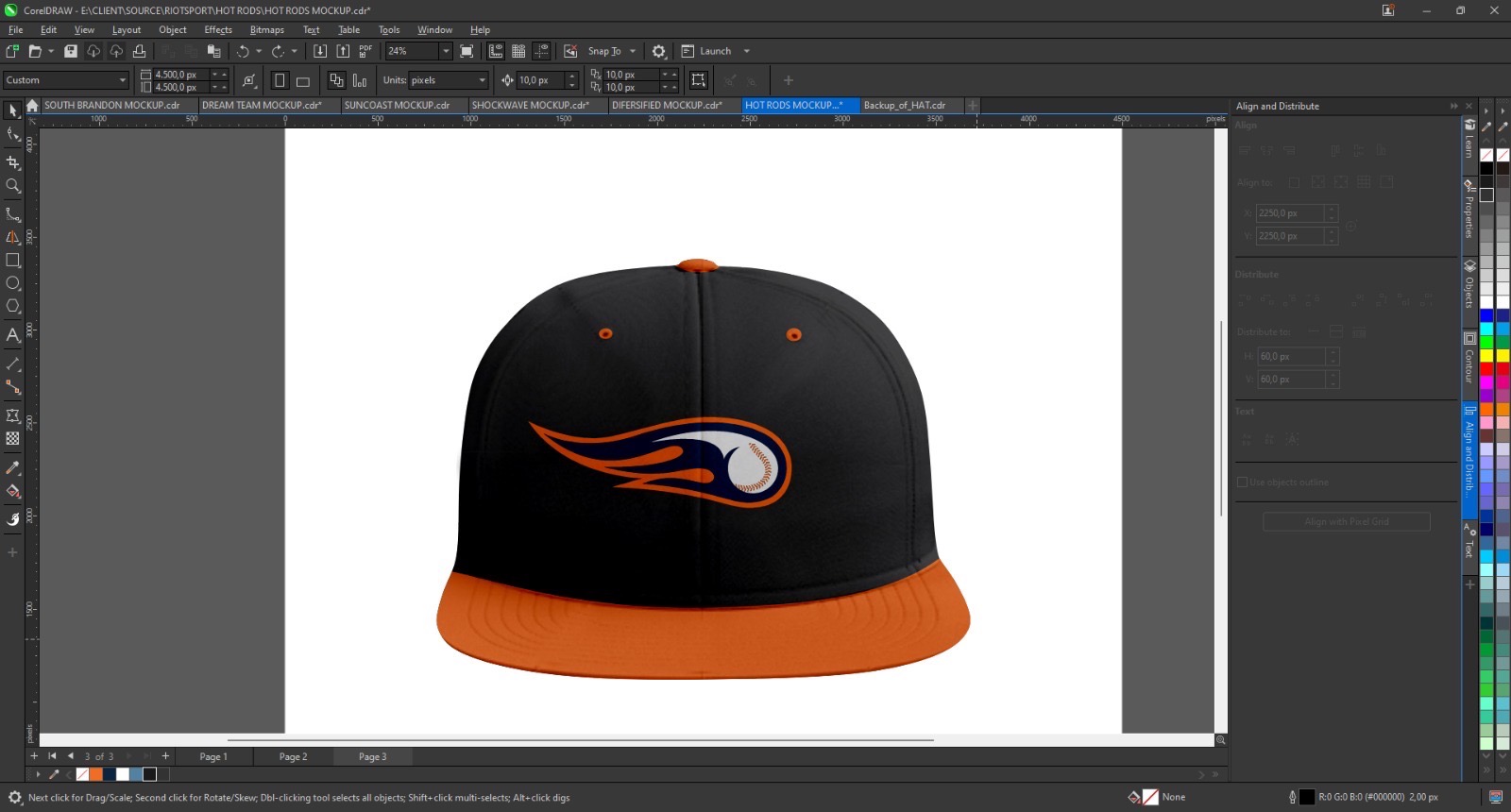1511x812 pixels.
Task: Activate the Text tool
Action: click(13, 335)
